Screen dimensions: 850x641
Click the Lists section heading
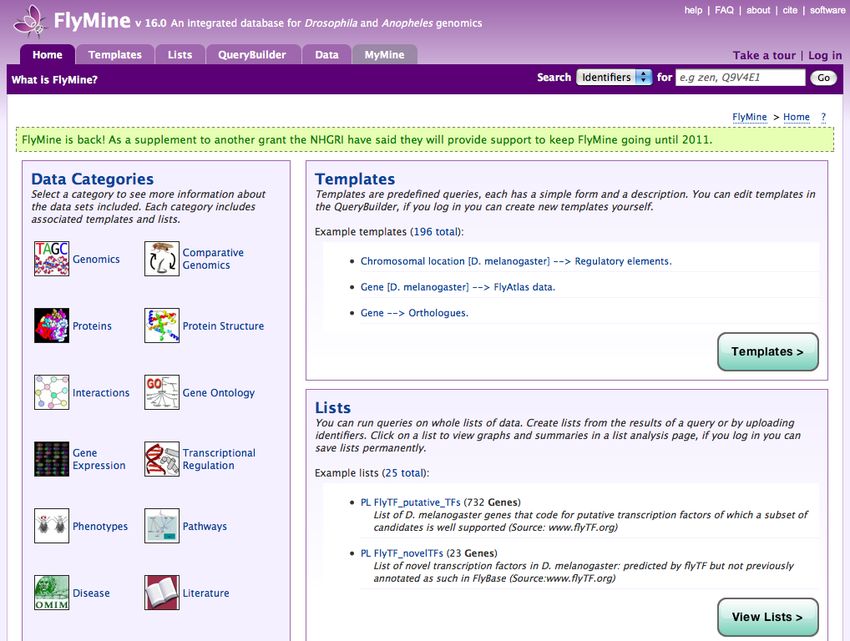pos(333,408)
